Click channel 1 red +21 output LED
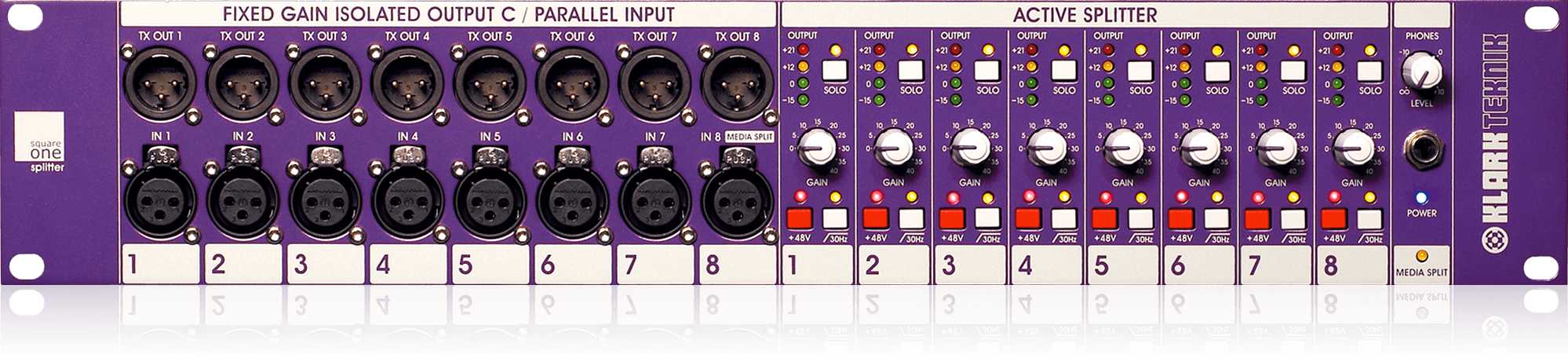 (803, 50)
